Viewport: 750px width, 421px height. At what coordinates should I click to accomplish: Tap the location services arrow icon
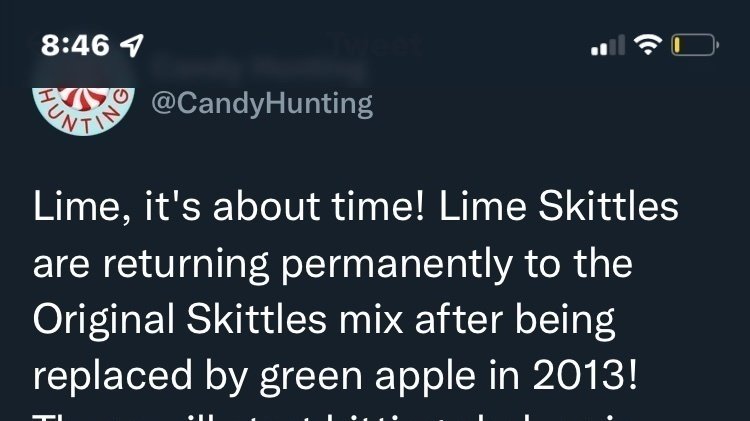pos(132,46)
